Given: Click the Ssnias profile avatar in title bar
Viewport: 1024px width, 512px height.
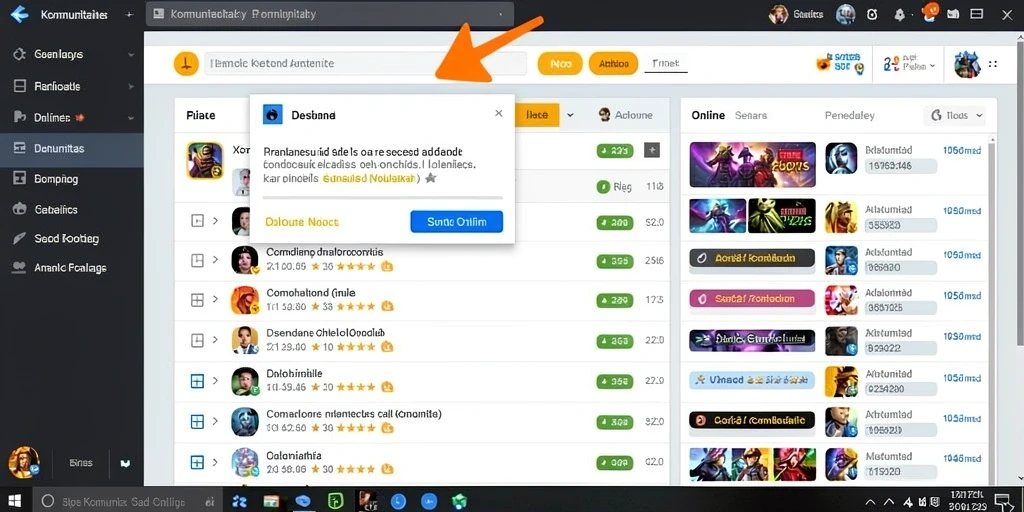Looking at the screenshot, I should [x=778, y=14].
